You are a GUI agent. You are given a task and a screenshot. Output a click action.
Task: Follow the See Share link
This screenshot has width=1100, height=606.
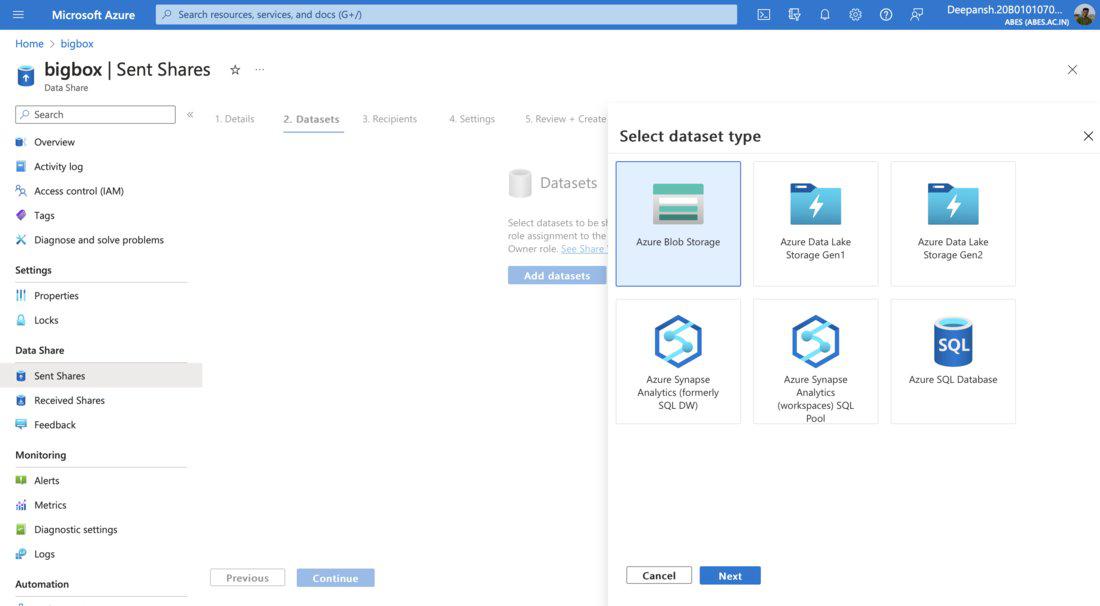[584, 249]
